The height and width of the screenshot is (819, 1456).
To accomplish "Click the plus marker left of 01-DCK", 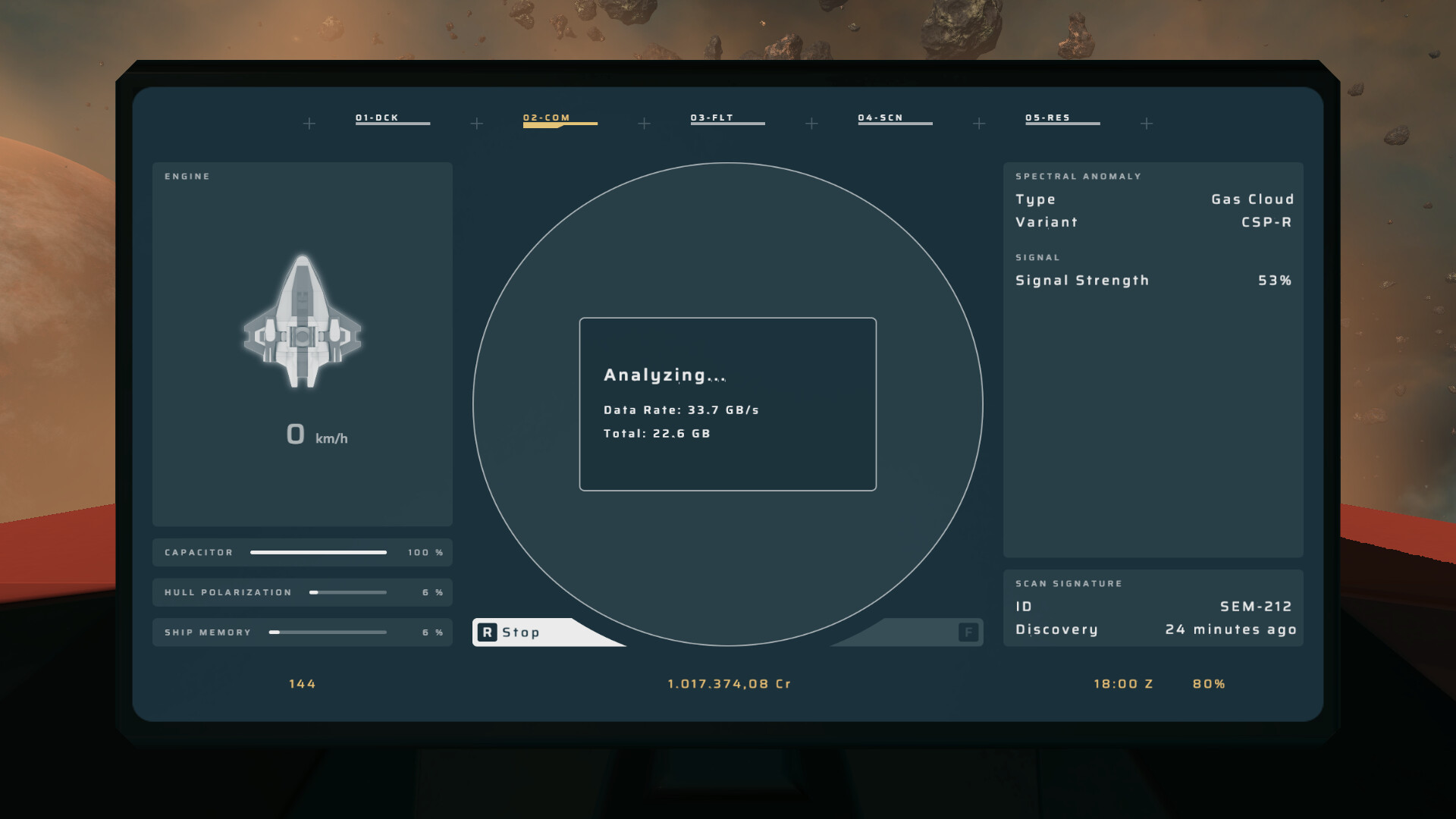I will pyautogui.click(x=309, y=123).
